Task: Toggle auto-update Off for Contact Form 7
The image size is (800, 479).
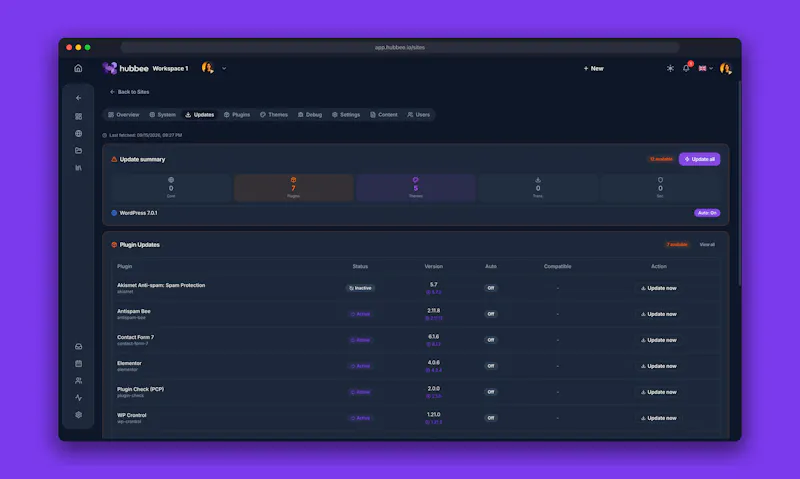Action: coord(490,340)
